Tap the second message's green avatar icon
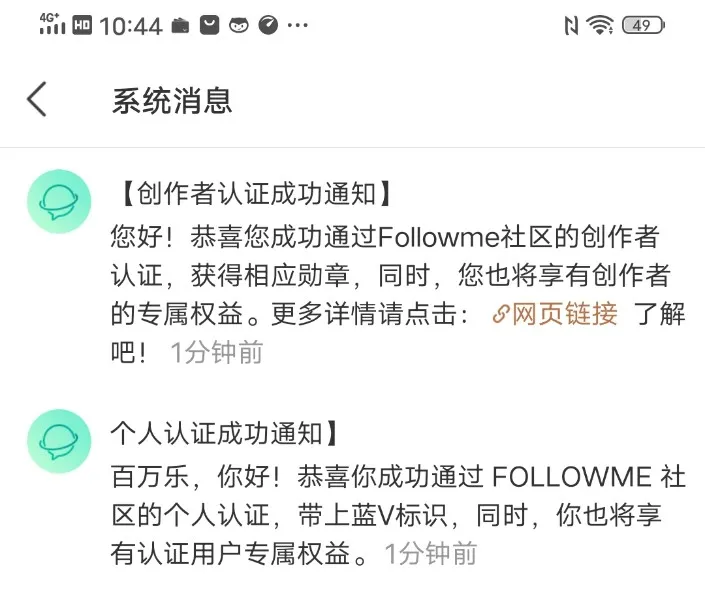This screenshot has width=705, height=593. [x=59, y=441]
